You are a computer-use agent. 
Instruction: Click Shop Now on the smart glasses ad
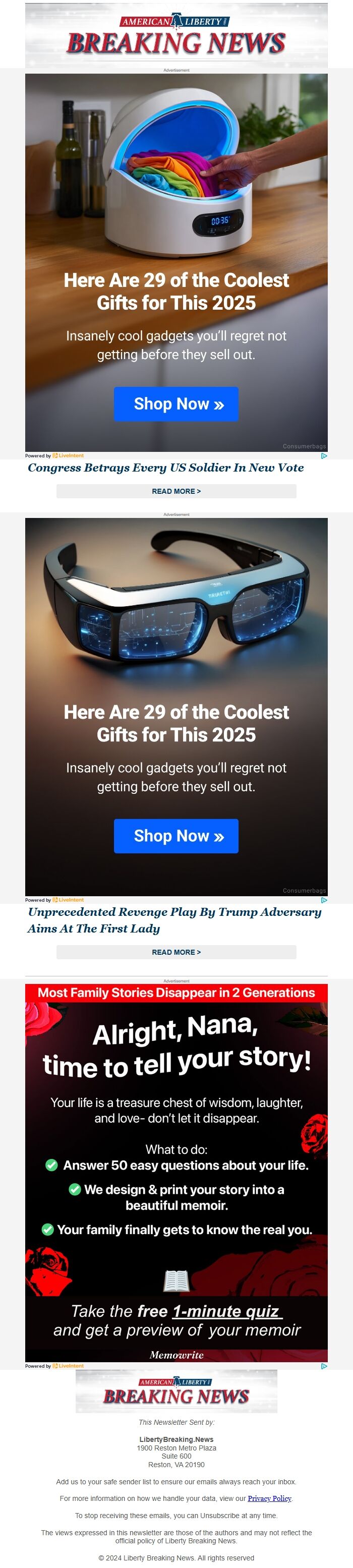coord(176,836)
